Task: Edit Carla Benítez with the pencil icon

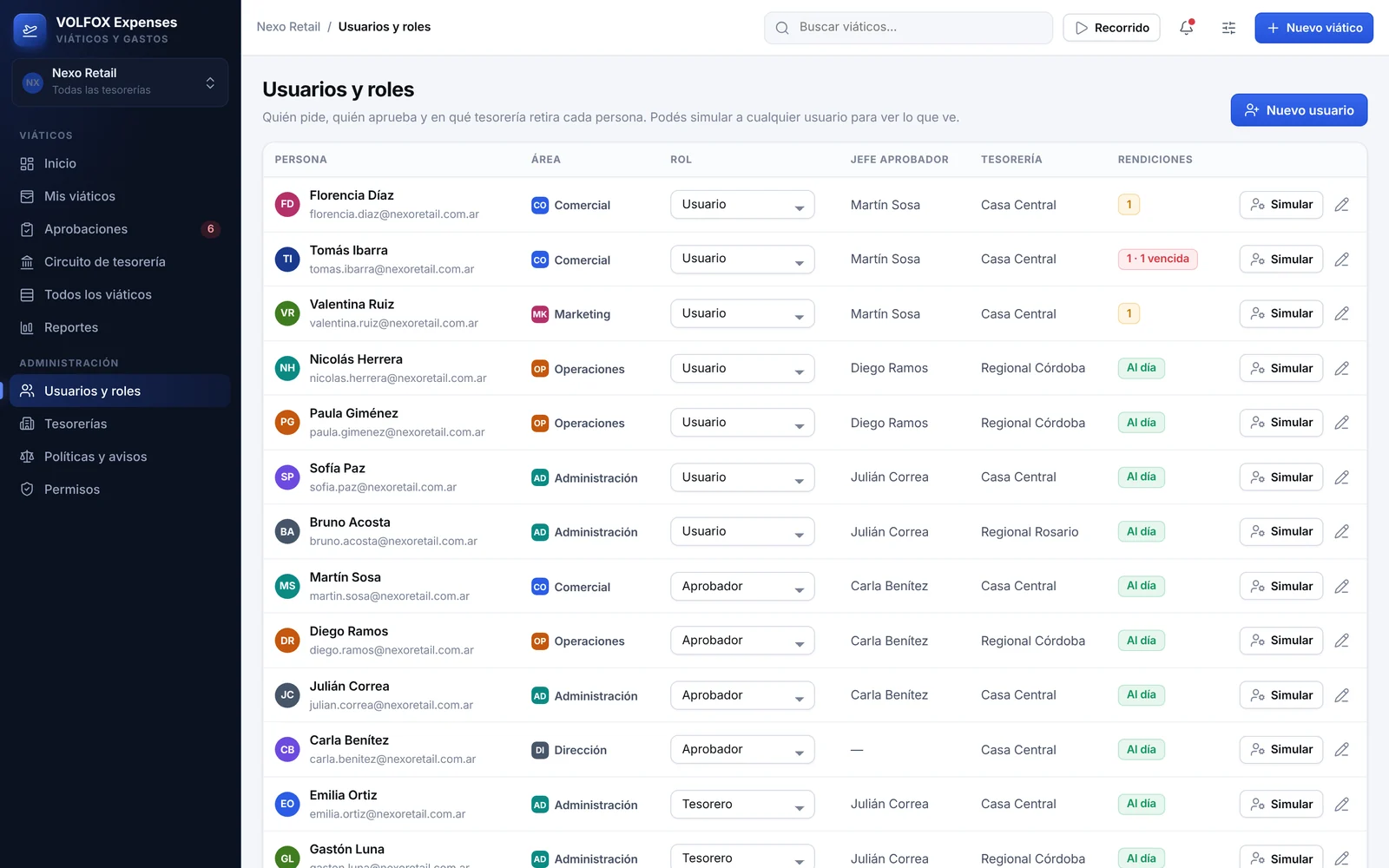Action: (x=1341, y=749)
